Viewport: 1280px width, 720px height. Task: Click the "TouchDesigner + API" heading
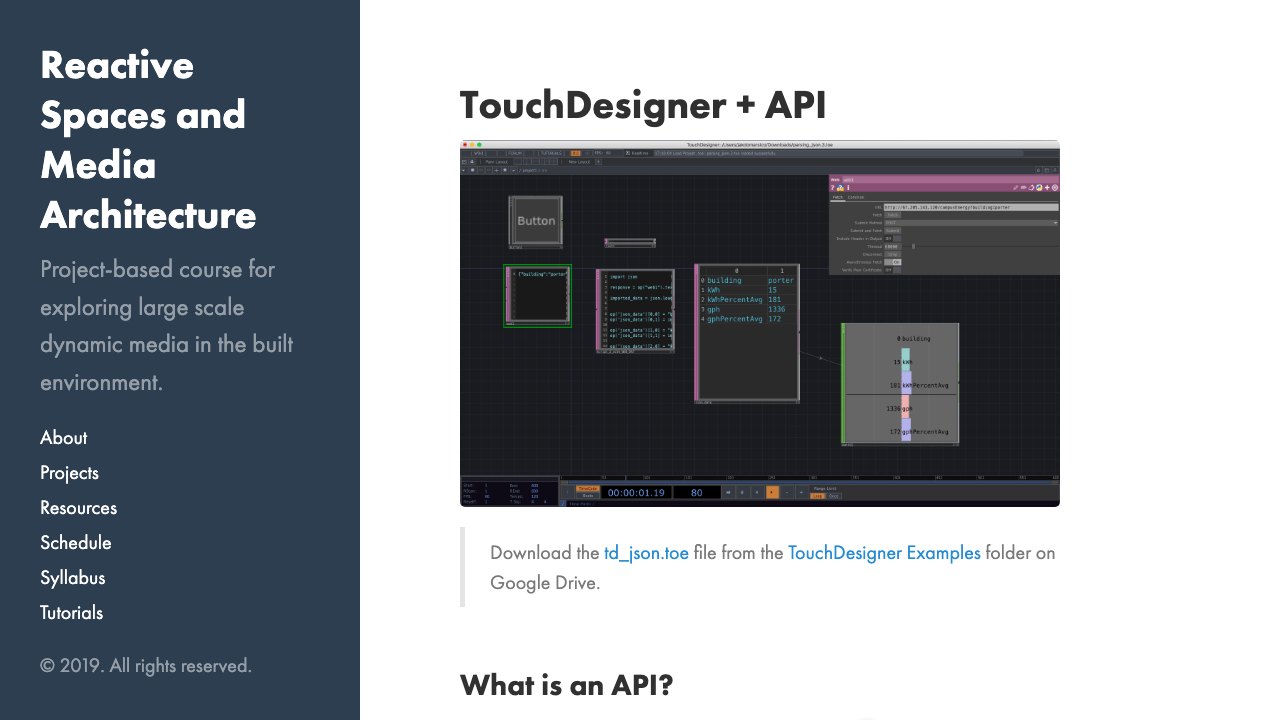click(643, 106)
